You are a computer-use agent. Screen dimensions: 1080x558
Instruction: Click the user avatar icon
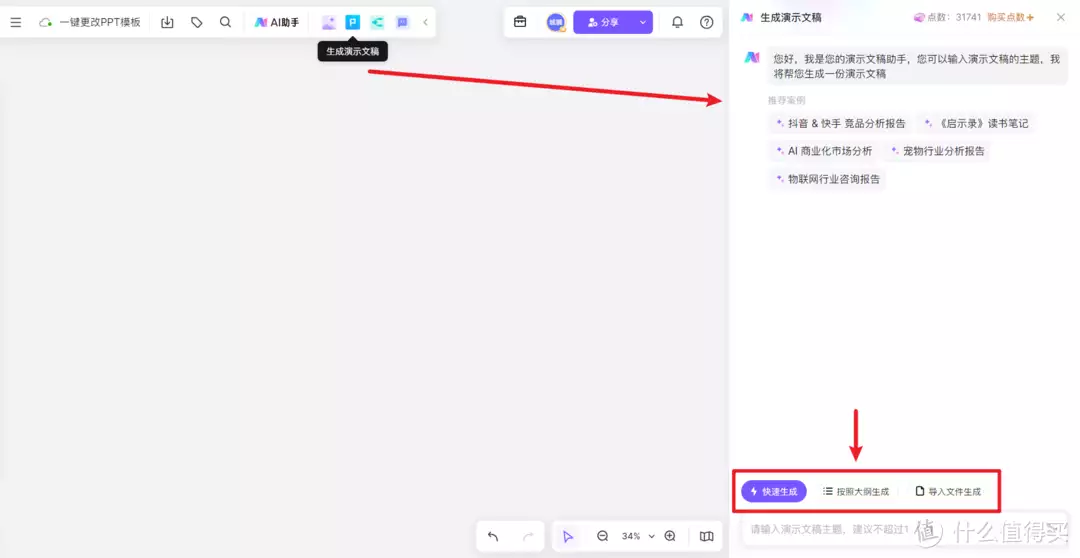[556, 22]
